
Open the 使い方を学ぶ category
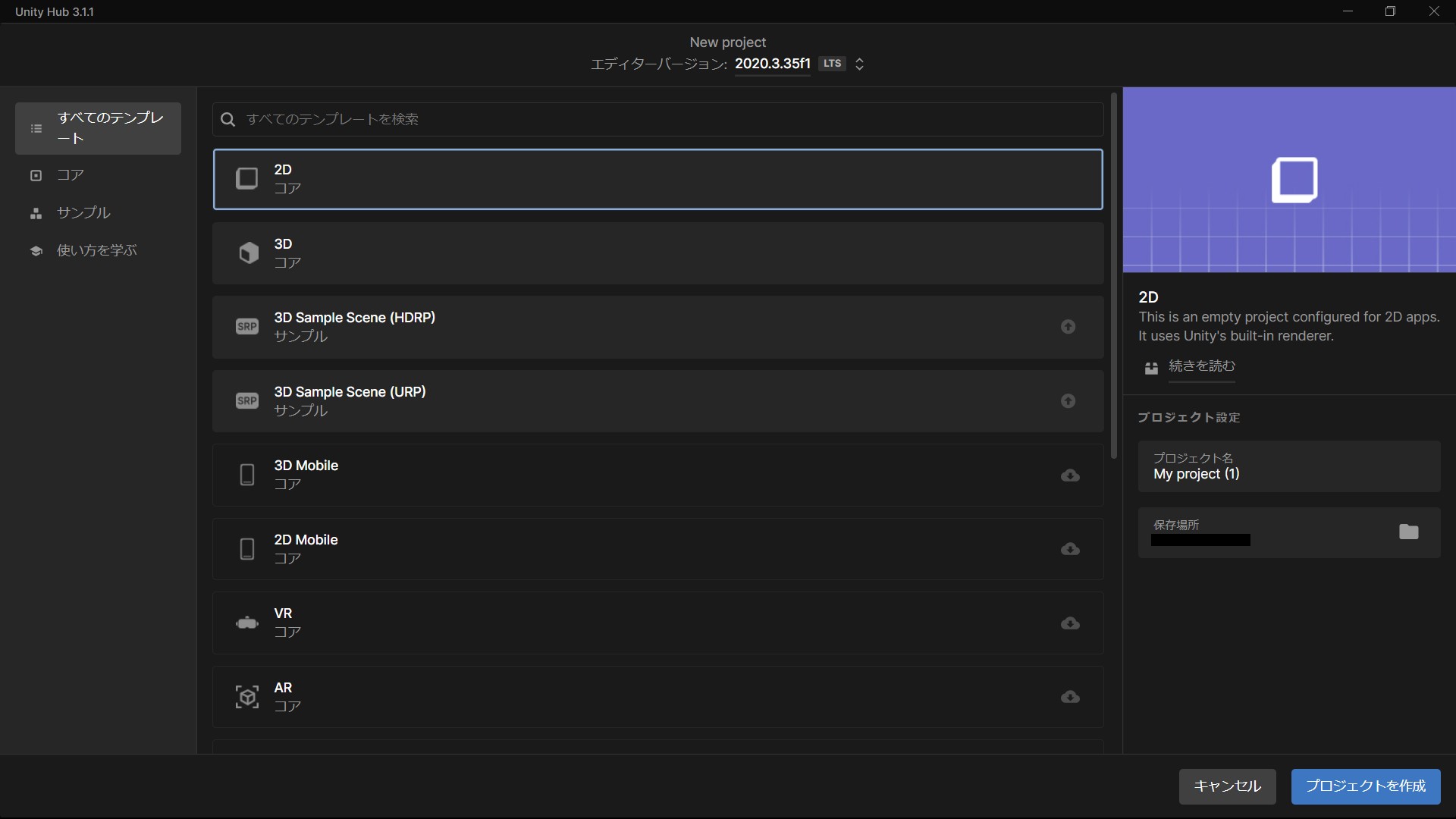[x=96, y=250]
